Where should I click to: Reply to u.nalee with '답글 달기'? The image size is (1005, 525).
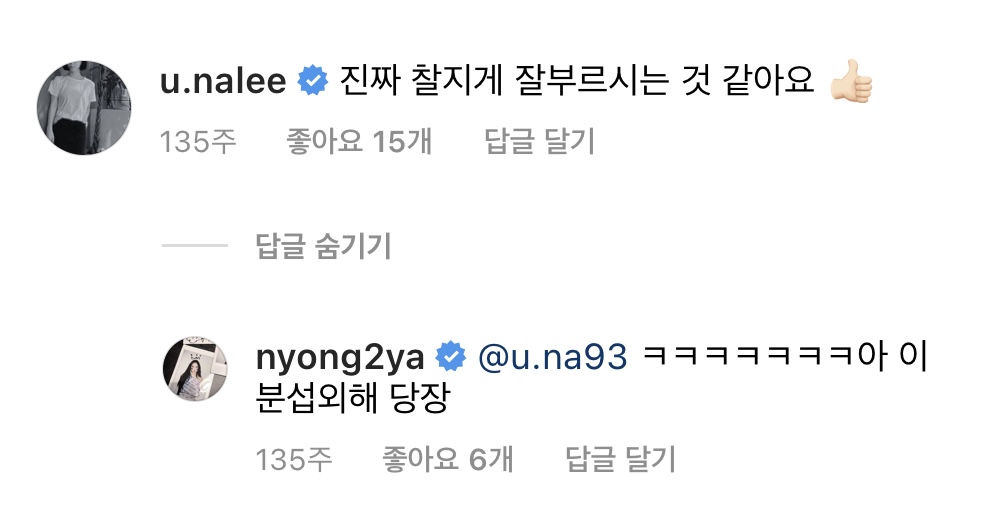(x=540, y=142)
